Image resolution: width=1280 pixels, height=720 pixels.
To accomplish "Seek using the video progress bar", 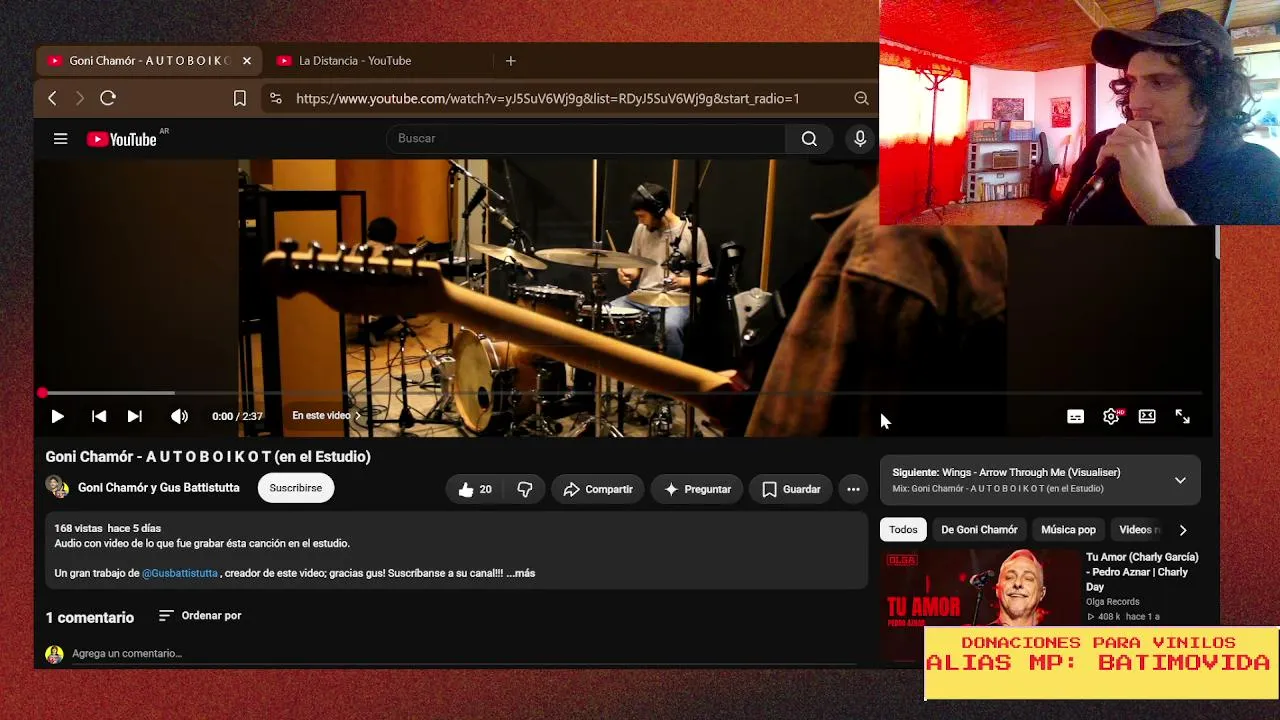I will tap(622, 394).
